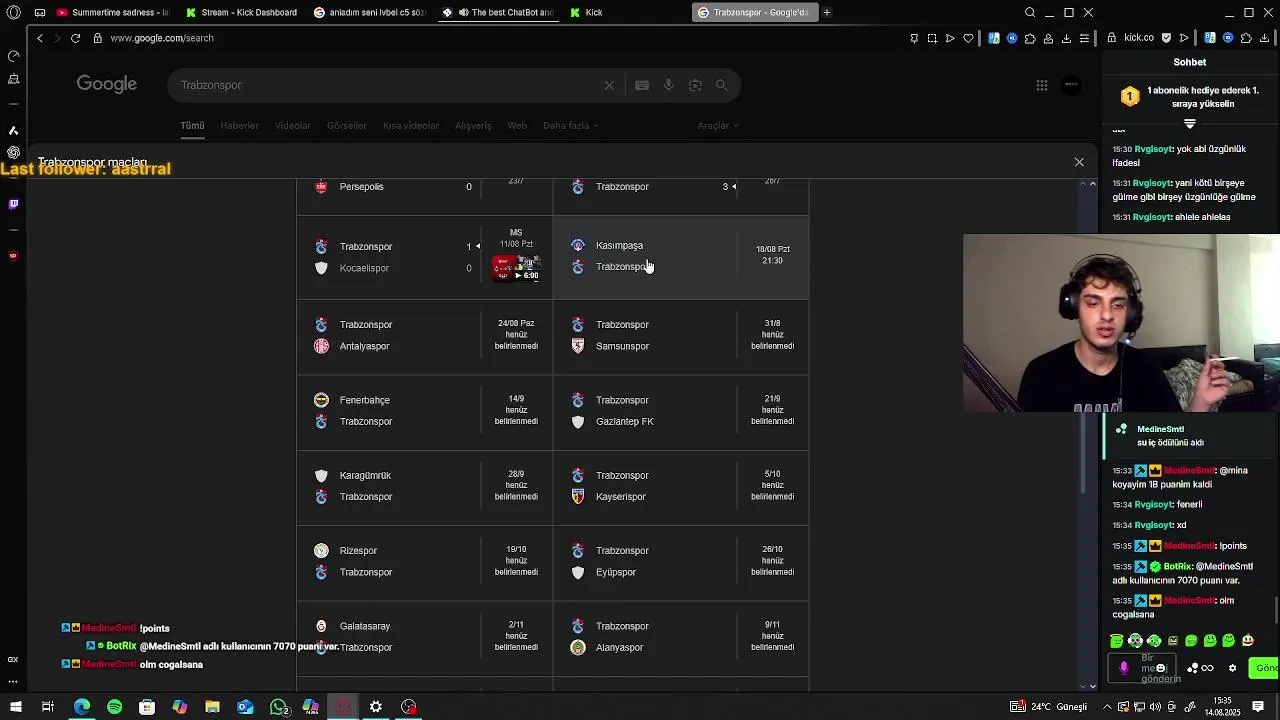
Task: Go back using browser back arrow
Action: (x=40, y=38)
